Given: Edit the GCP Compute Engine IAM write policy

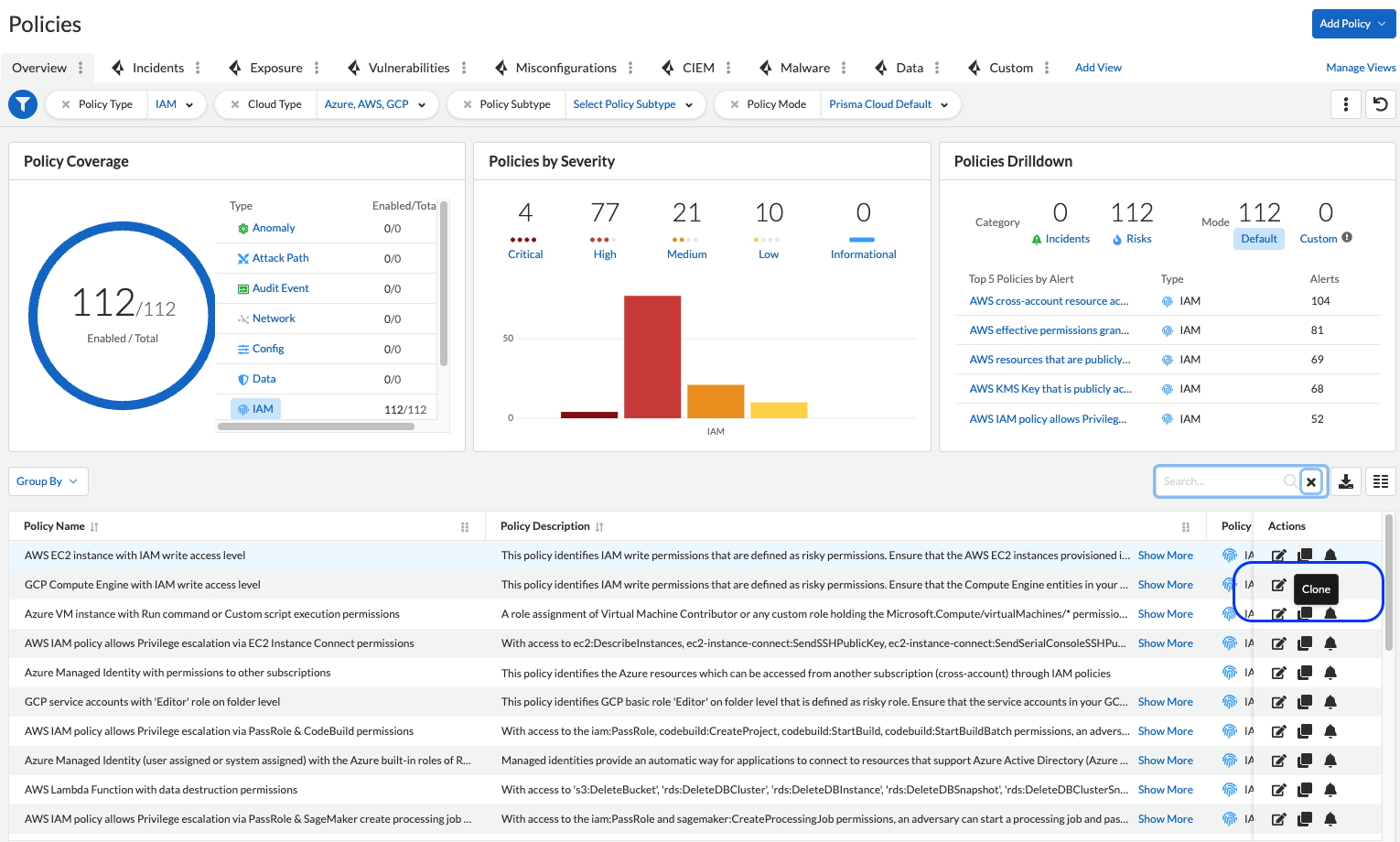Looking at the screenshot, I should pos(1279,585).
